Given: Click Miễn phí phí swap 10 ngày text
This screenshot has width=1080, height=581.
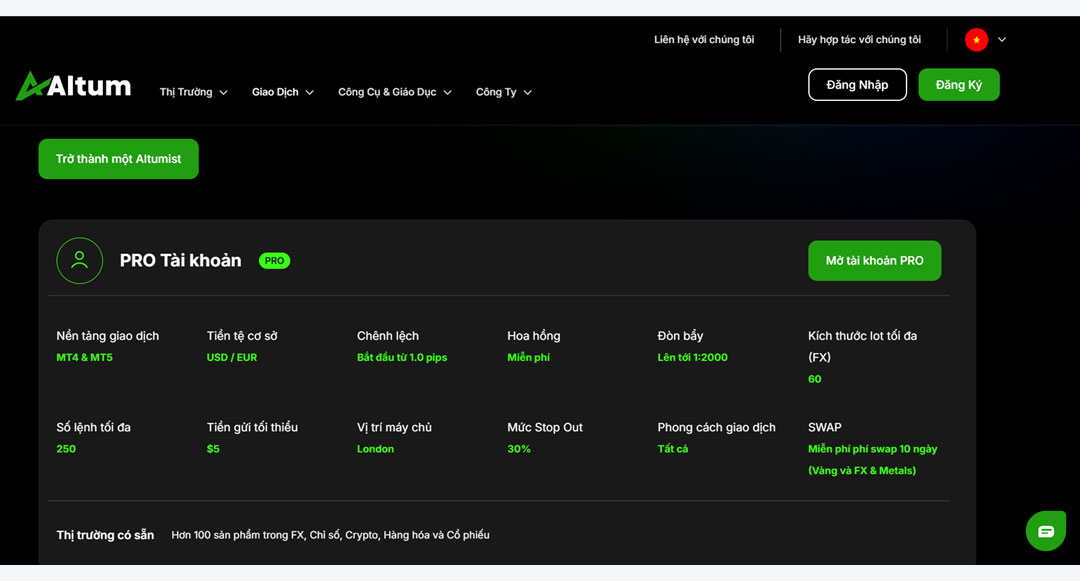Looking at the screenshot, I should (873, 449).
